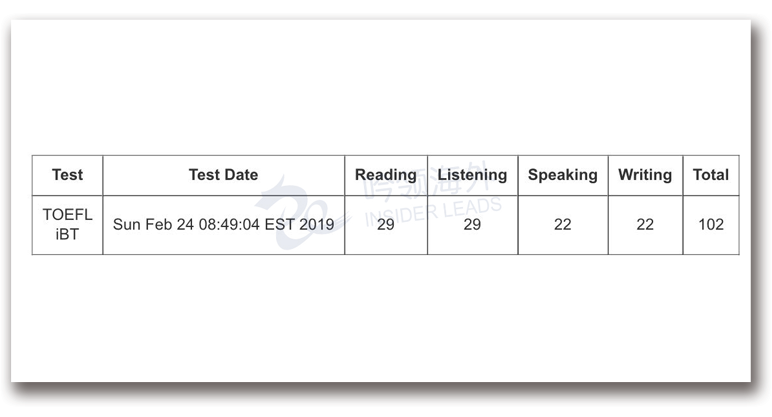Image resolution: width=772 pixels, height=417 pixels.
Task: Click the total score 102
Action: [711, 225]
